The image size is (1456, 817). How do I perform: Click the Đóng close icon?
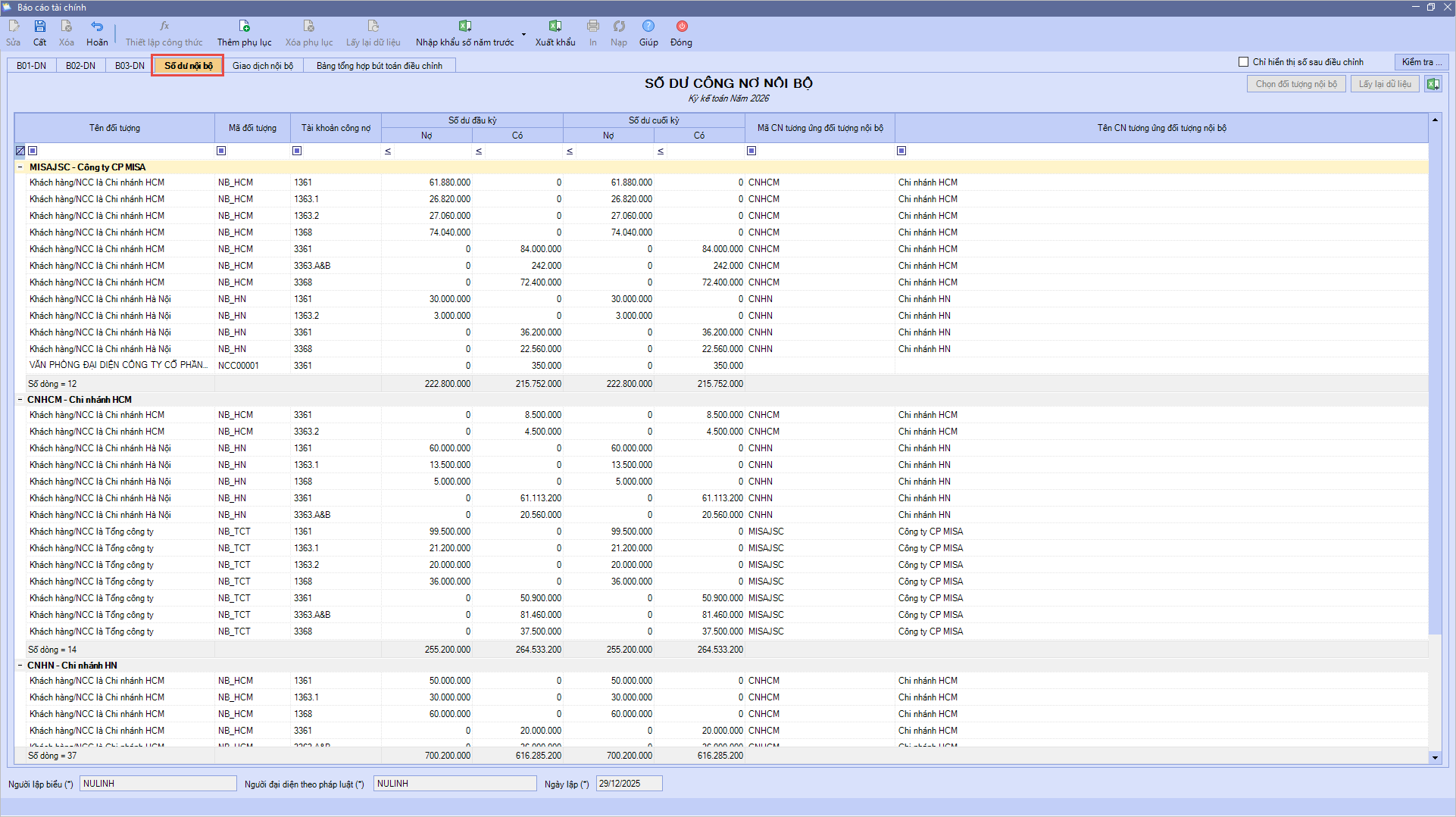point(681,27)
